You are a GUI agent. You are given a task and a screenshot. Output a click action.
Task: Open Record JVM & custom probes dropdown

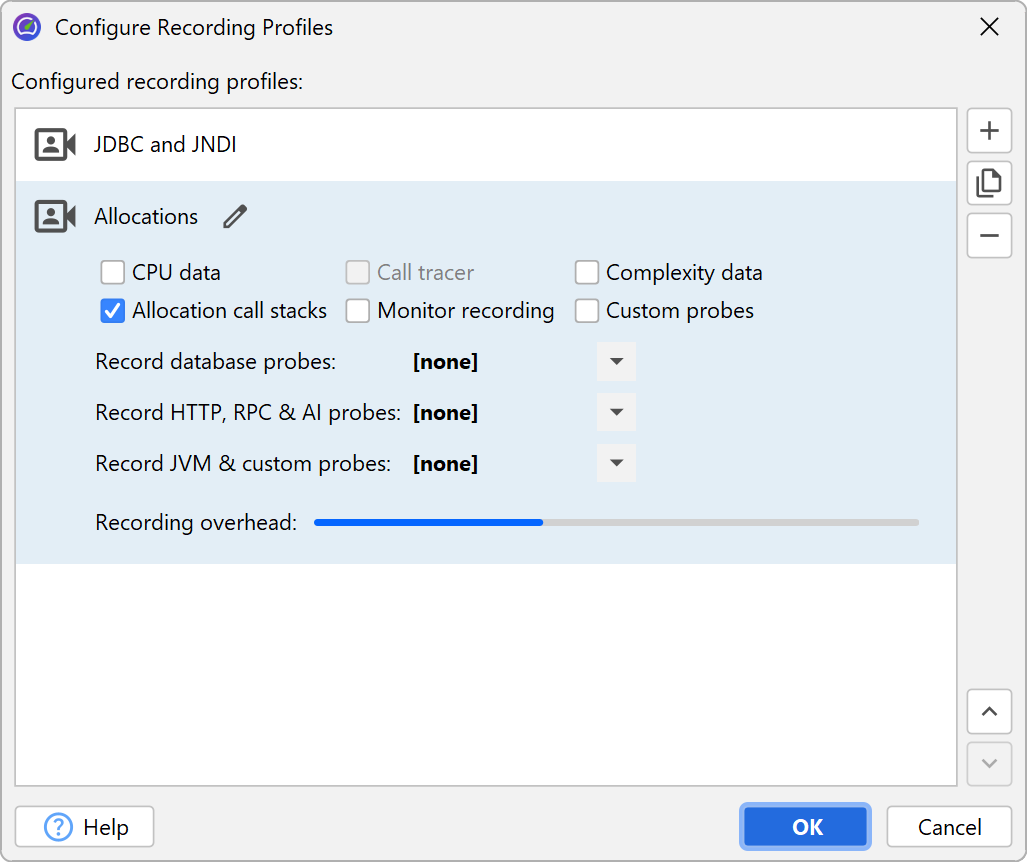point(616,464)
